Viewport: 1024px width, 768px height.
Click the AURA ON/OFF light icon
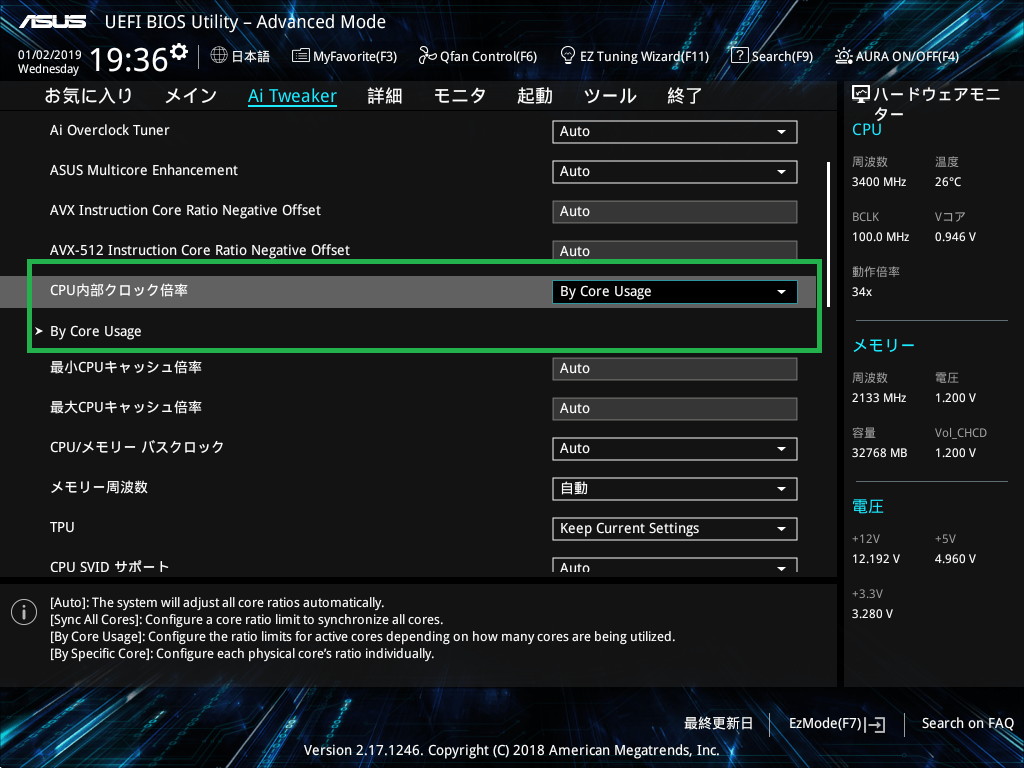pos(843,56)
